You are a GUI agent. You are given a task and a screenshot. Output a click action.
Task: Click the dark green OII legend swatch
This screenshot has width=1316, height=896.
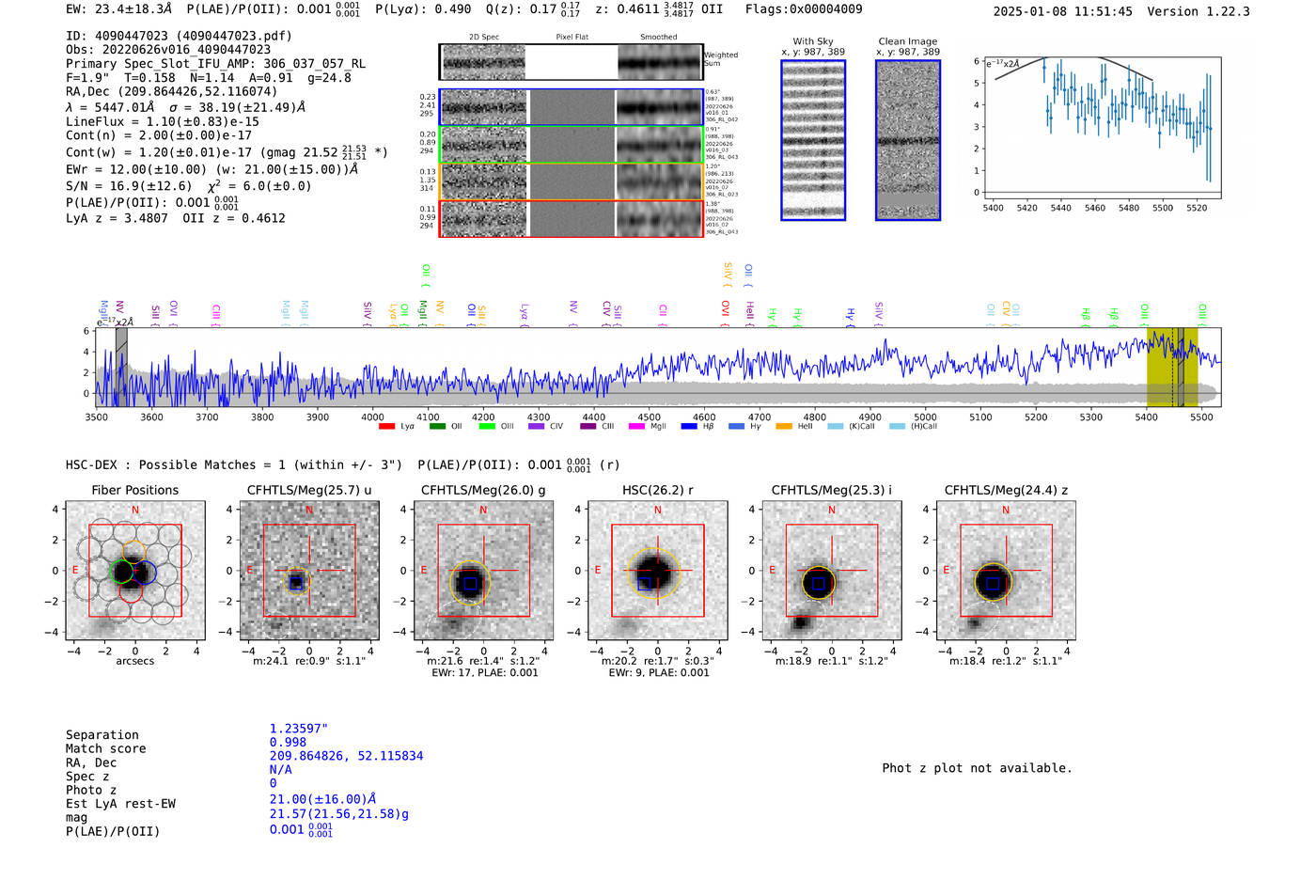(437, 427)
